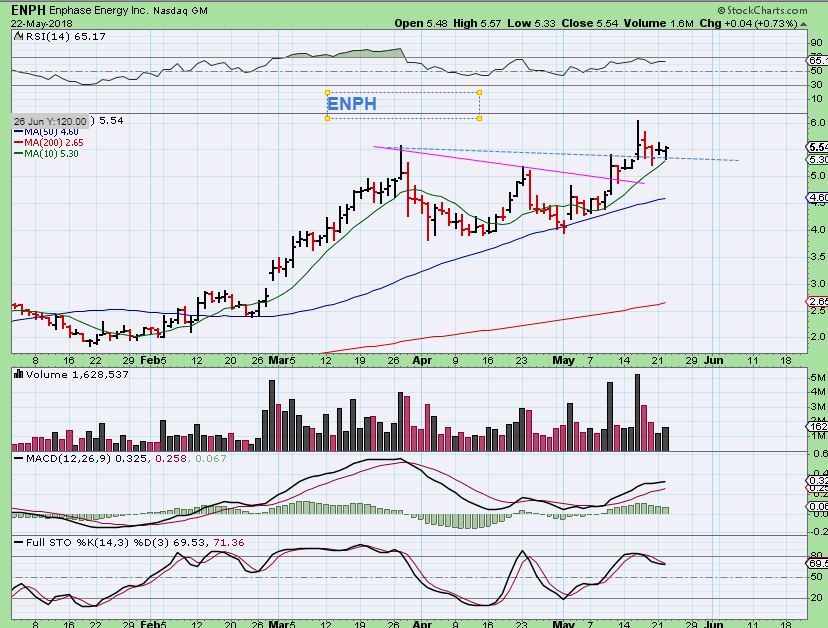
Task: Click the RSI indicator icon beside RSI(14)
Action: pyautogui.click(x=18, y=36)
